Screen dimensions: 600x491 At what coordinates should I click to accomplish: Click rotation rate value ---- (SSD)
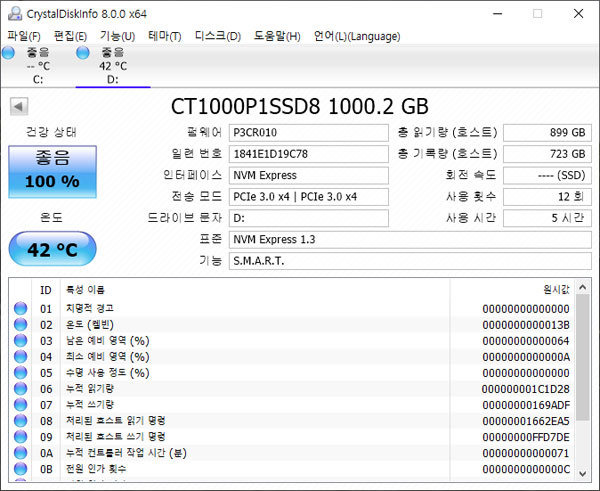point(547,175)
